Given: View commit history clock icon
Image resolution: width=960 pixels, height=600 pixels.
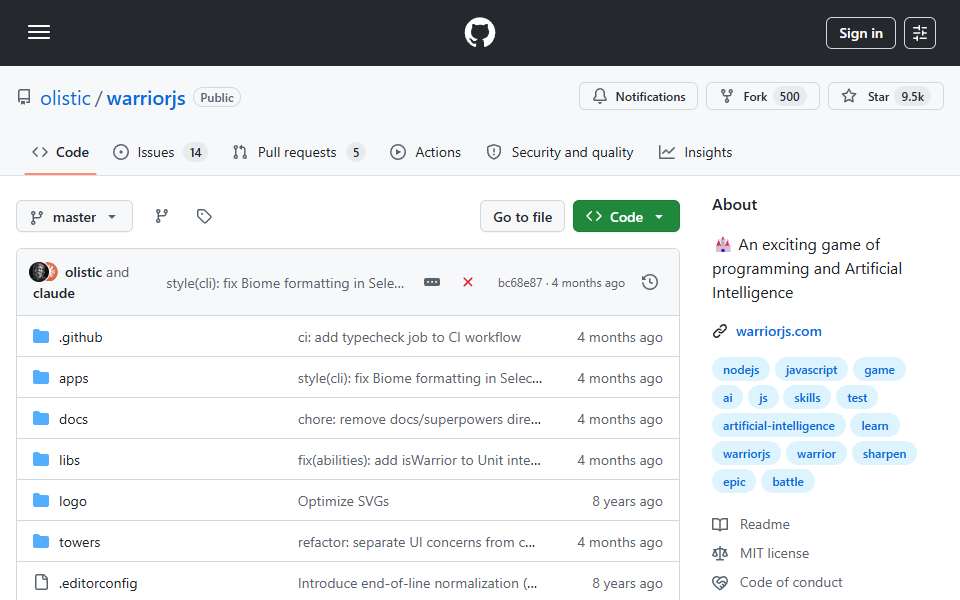Looking at the screenshot, I should coord(650,282).
